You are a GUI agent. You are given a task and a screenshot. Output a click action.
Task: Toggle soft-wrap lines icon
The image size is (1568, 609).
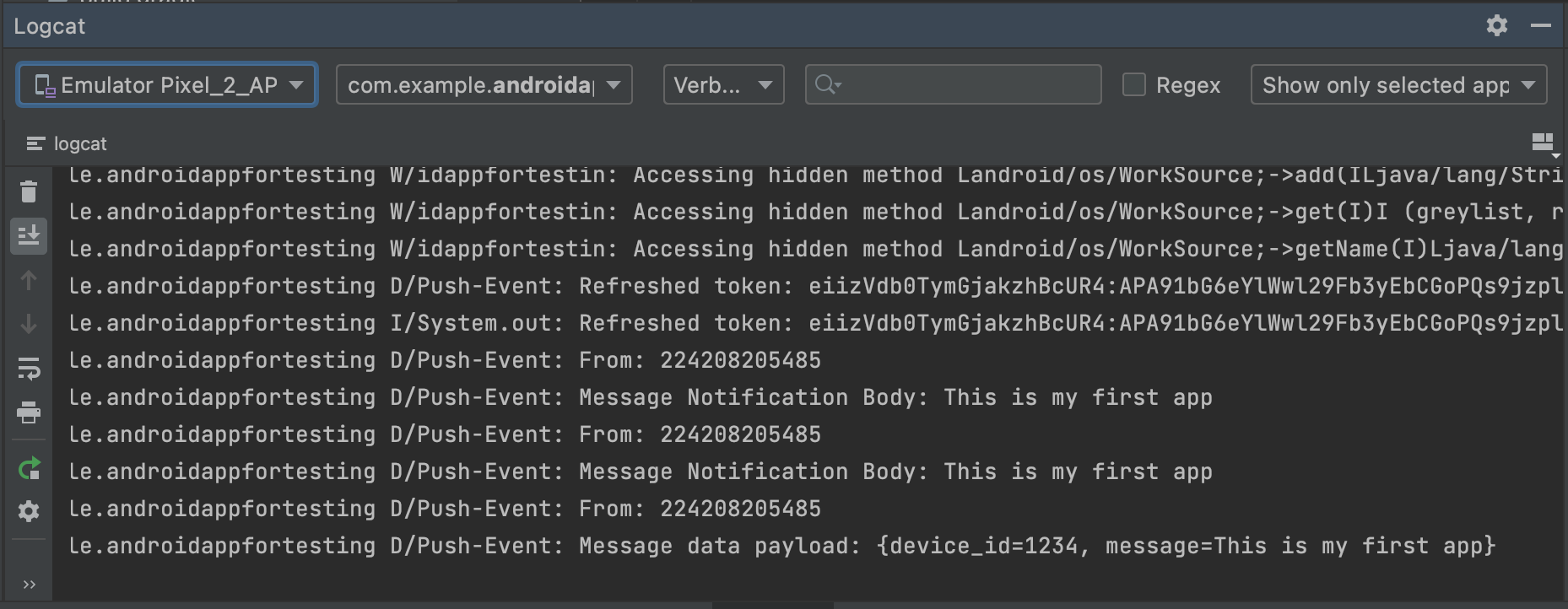[x=29, y=369]
